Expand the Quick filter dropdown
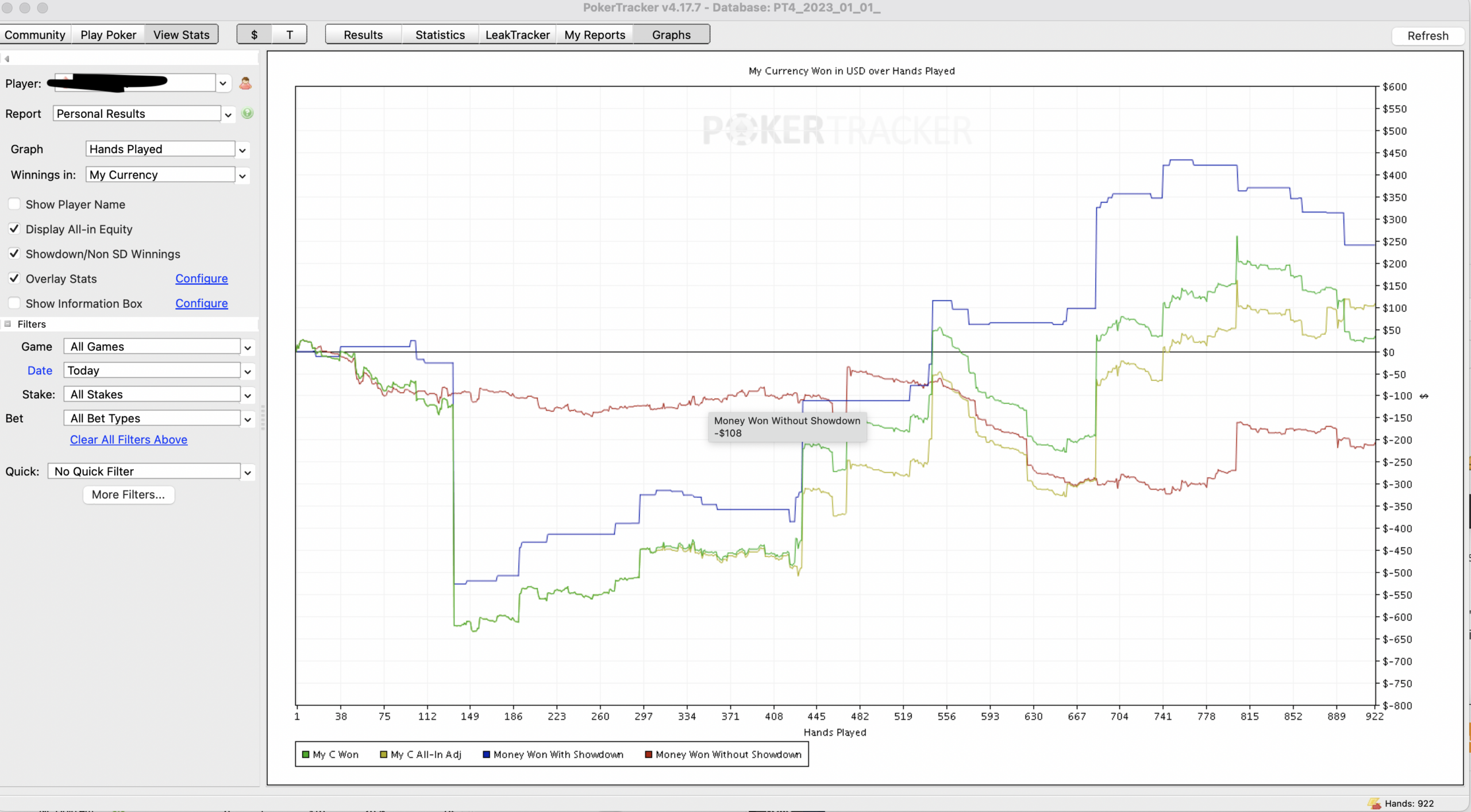 [x=248, y=472]
